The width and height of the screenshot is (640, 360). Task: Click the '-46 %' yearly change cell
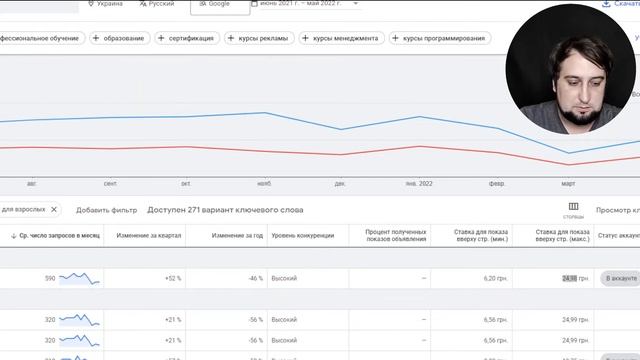tap(256, 278)
